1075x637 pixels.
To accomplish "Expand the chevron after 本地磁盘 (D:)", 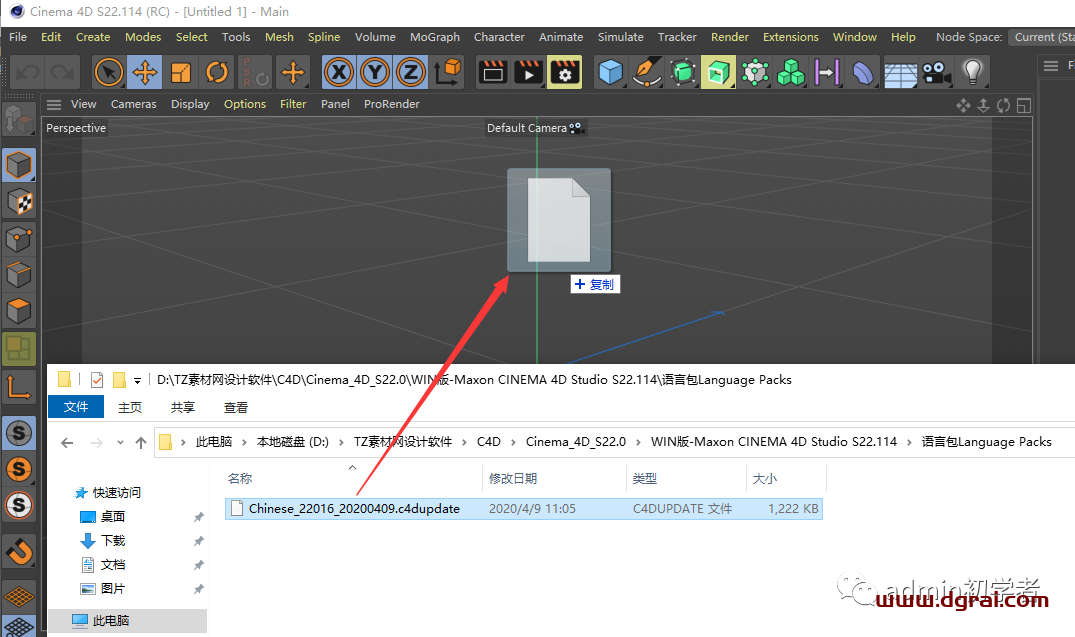I will [x=341, y=442].
